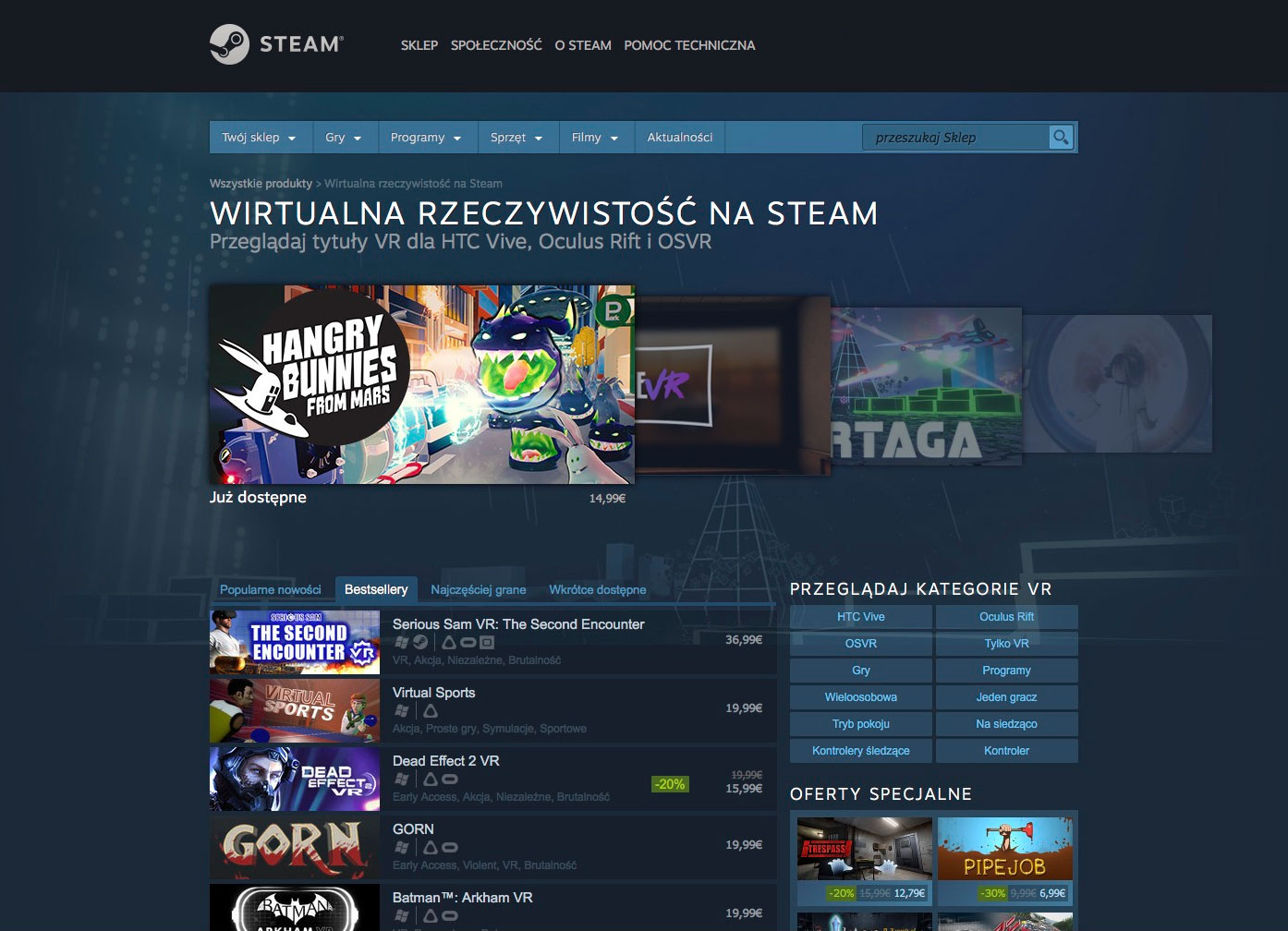This screenshot has width=1288, height=931.
Task: Select the dimmed VR carousel slide
Action: (733, 385)
